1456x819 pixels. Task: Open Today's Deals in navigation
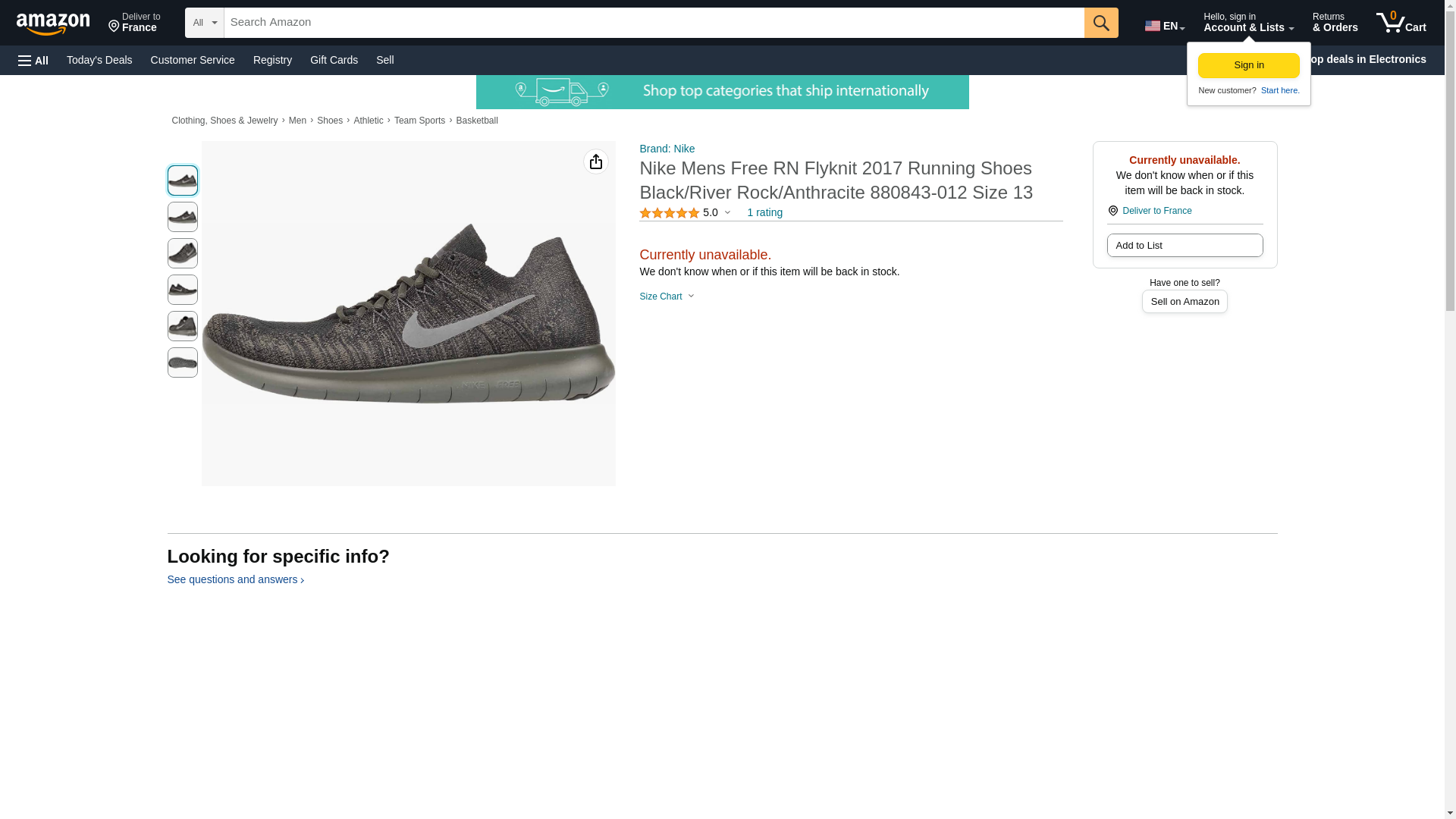tap(99, 60)
